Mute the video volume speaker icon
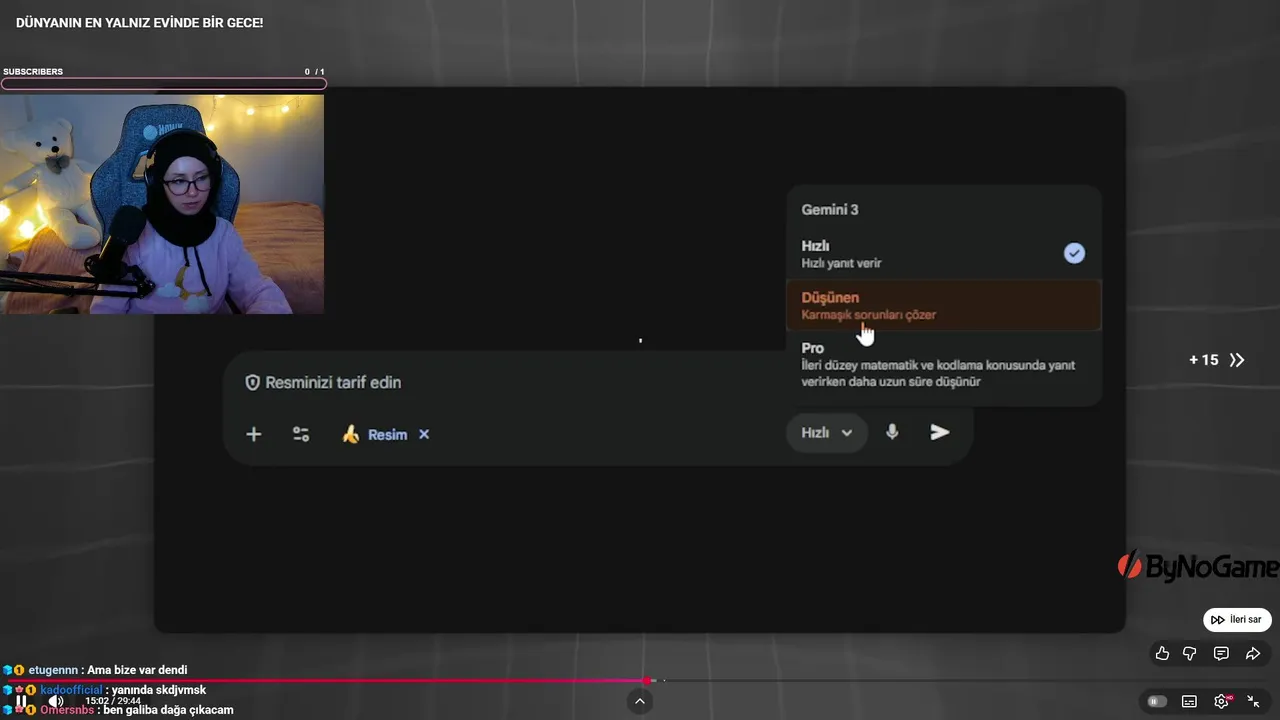 56,701
